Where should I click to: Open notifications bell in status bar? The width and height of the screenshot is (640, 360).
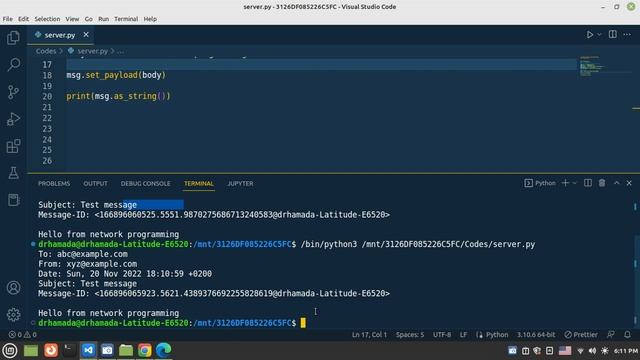pyautogui.click(x=627, y=335)
